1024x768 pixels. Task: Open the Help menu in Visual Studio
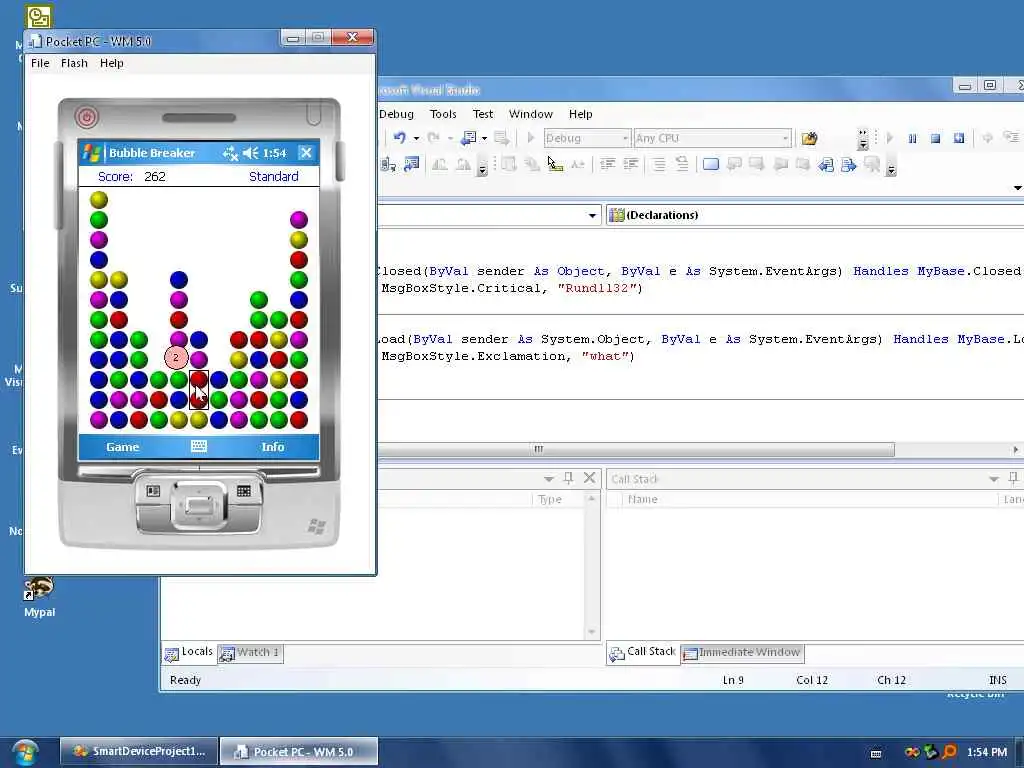coord(580,114)
